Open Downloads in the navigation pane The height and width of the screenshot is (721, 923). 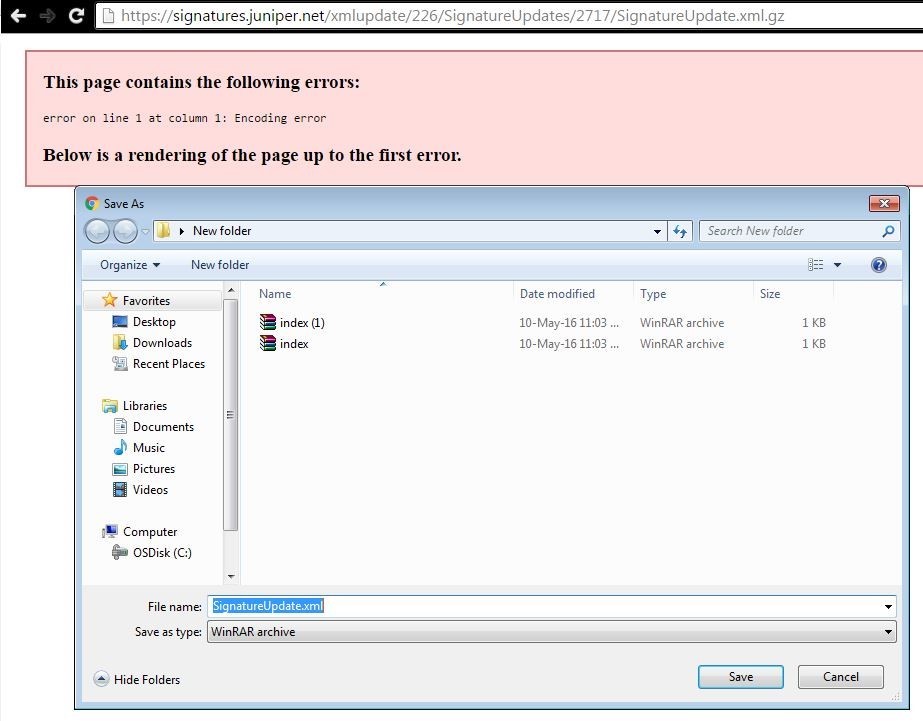pos(162,343)
